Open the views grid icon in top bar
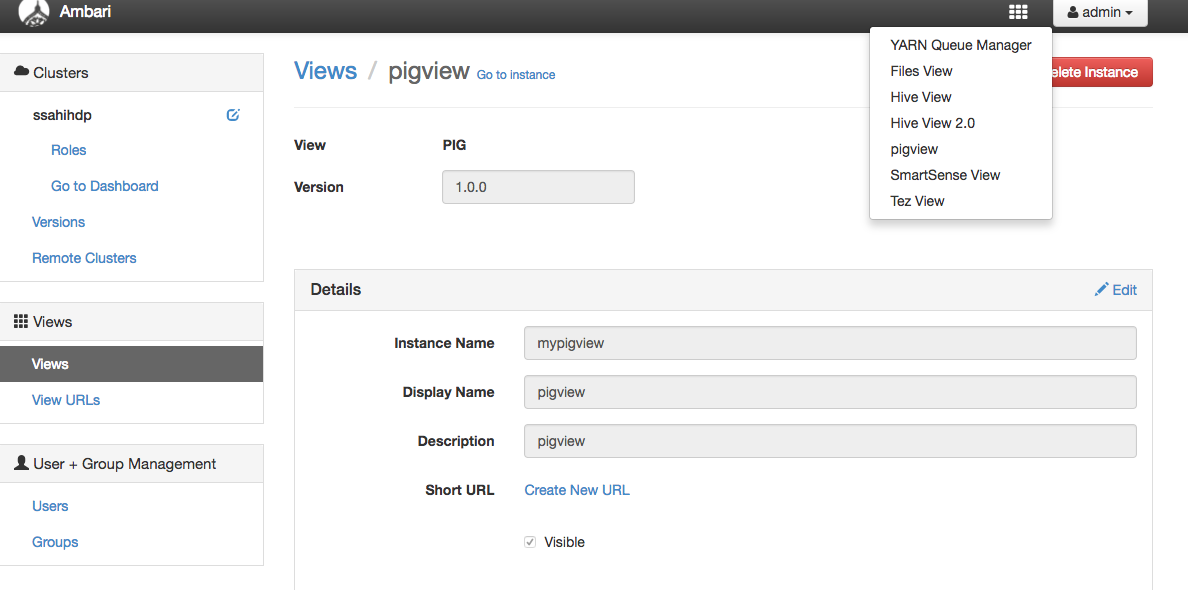The height and width of the screenshot is (590, 1188). pyautogui.click(x=1017, y=11)
